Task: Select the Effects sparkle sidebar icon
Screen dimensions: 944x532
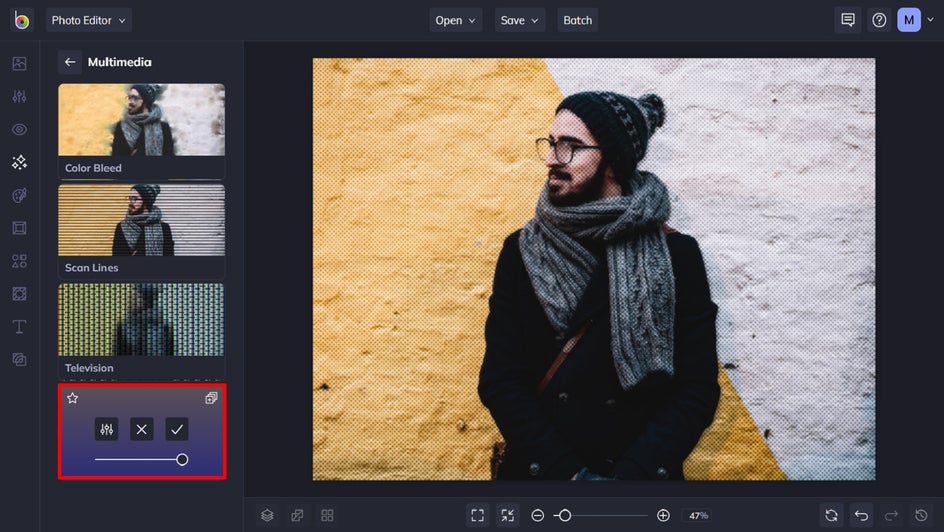Action: (19, 162)
